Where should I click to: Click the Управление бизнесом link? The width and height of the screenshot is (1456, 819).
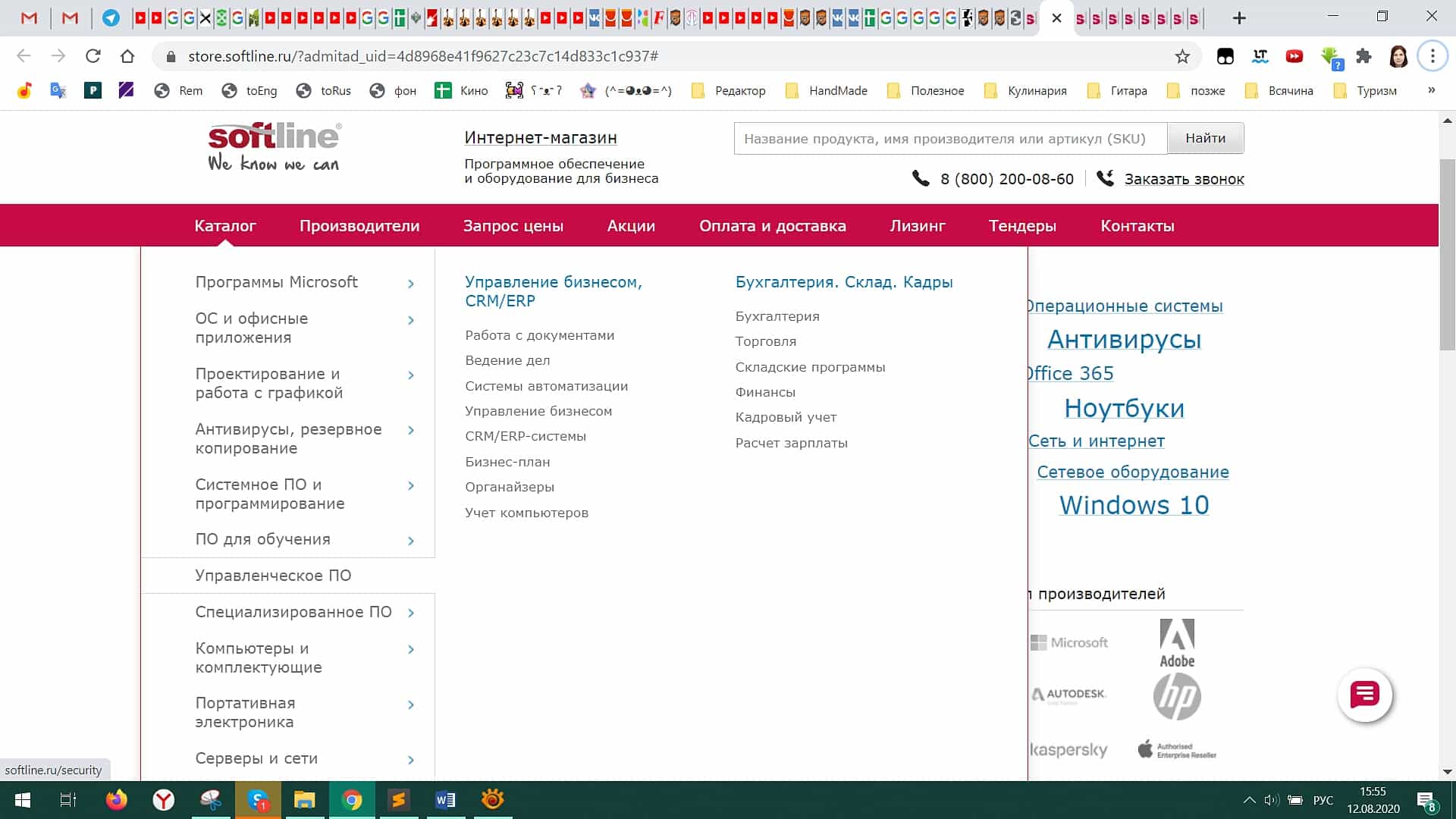tap(538, 411)
